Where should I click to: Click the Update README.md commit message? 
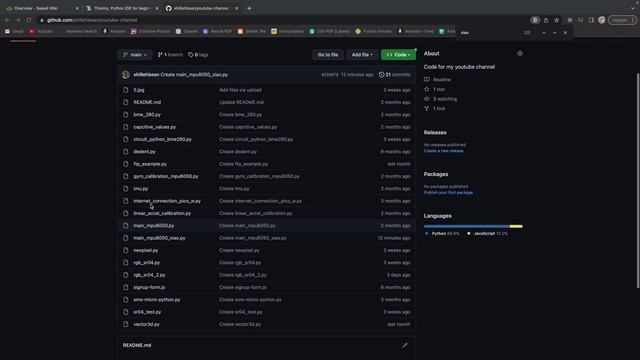(241, 102)
